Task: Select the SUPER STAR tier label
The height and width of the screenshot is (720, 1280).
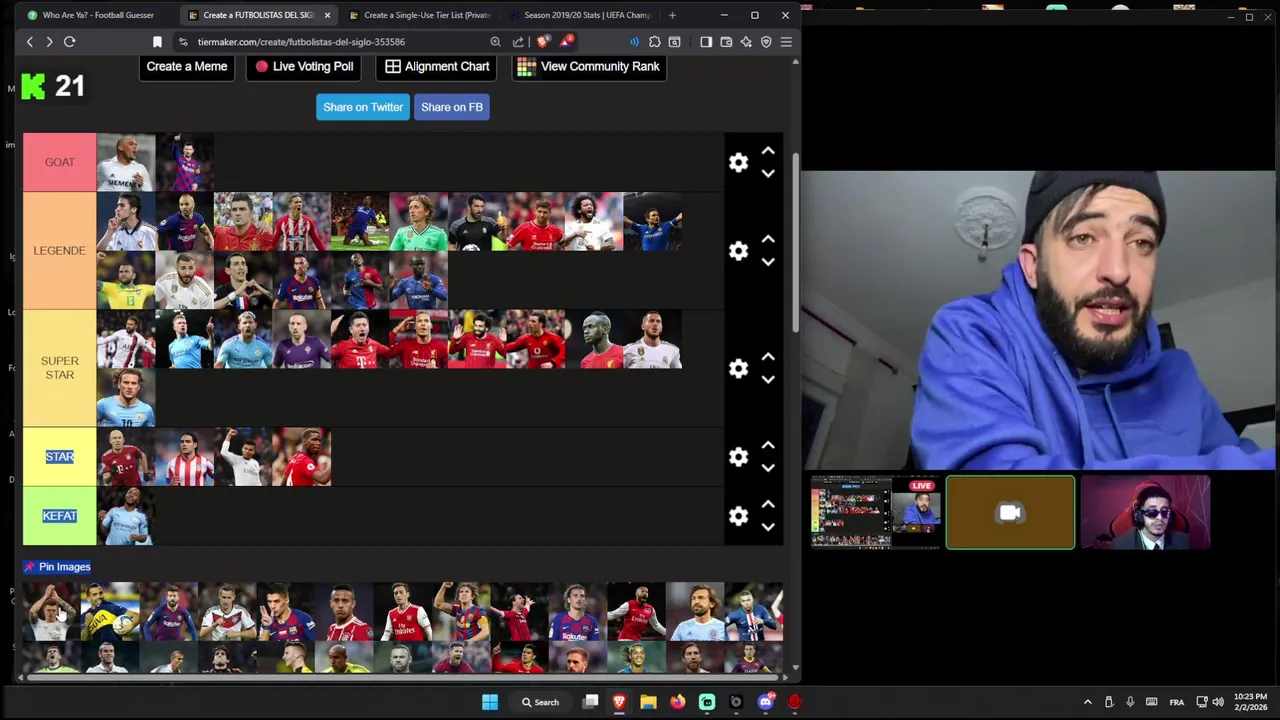Action: coord(60,368)
